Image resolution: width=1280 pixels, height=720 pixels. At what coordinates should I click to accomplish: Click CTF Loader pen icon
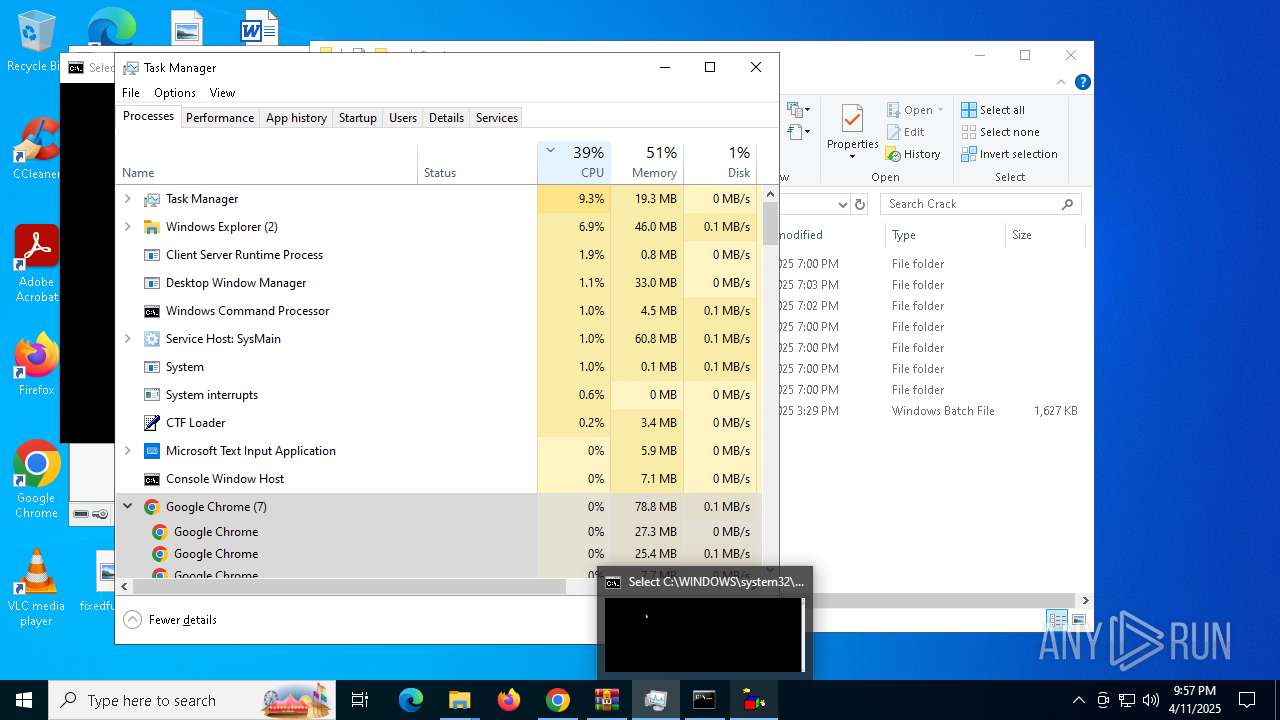(152, 423)
